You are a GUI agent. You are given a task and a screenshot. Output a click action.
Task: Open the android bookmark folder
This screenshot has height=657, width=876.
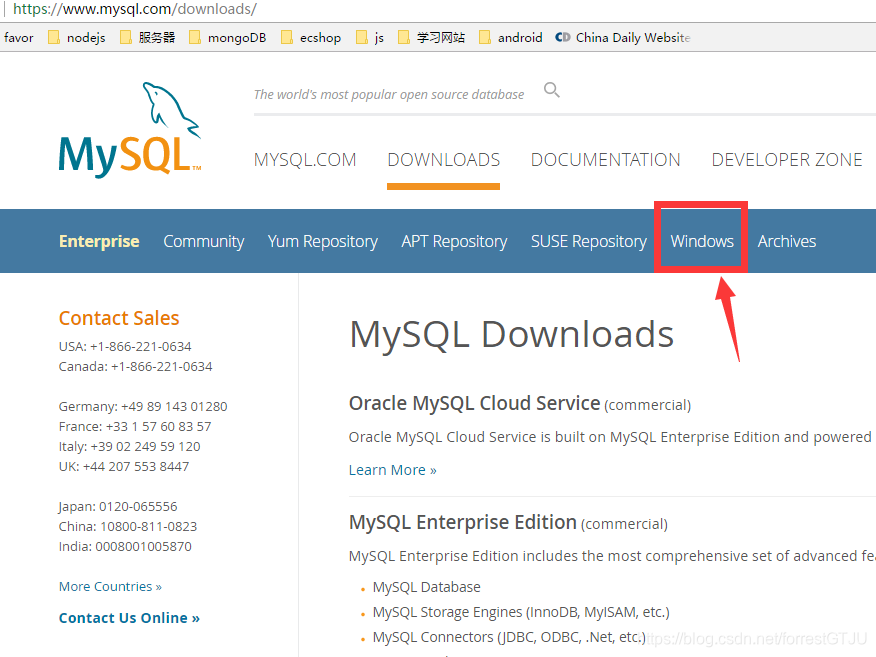[511, 37]
